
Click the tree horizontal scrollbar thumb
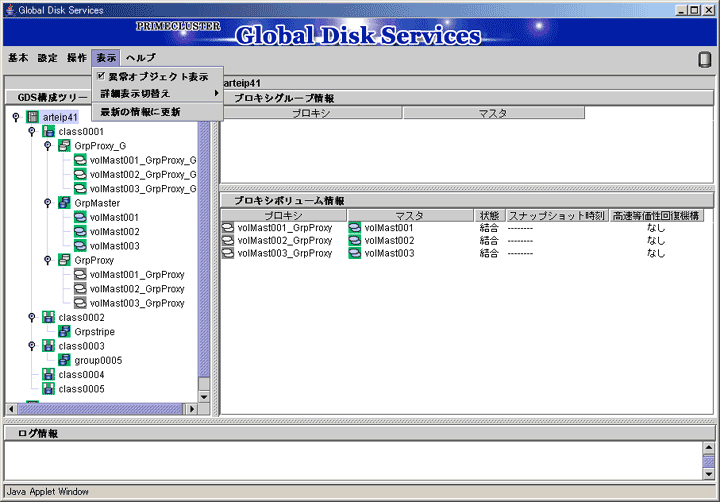coord(100,409)
